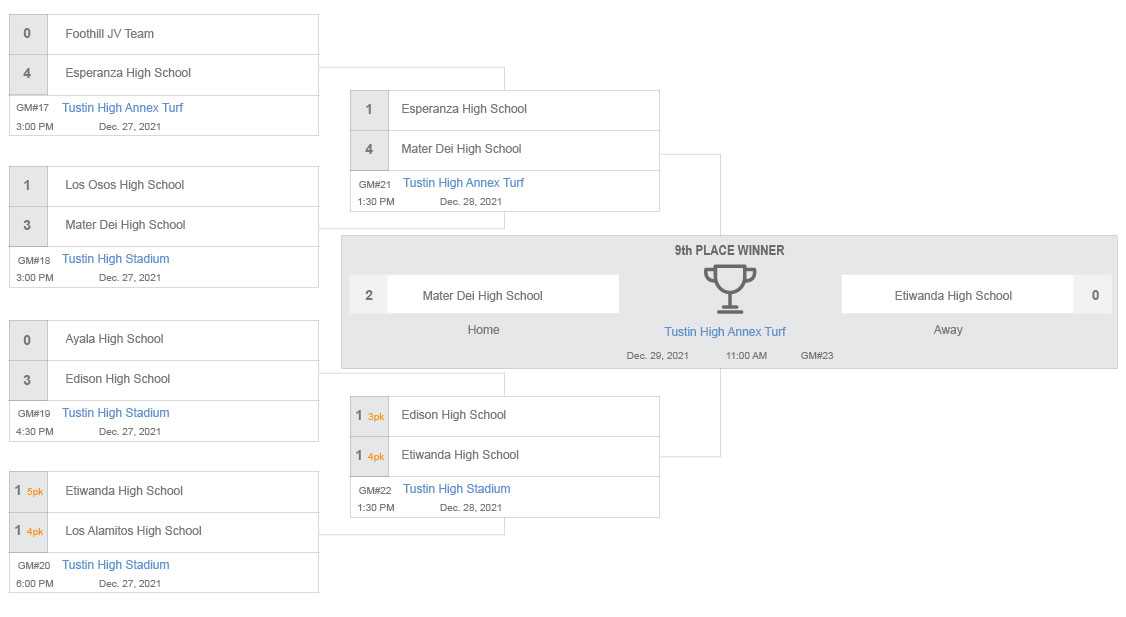Select Los Osos High School row

164,186
